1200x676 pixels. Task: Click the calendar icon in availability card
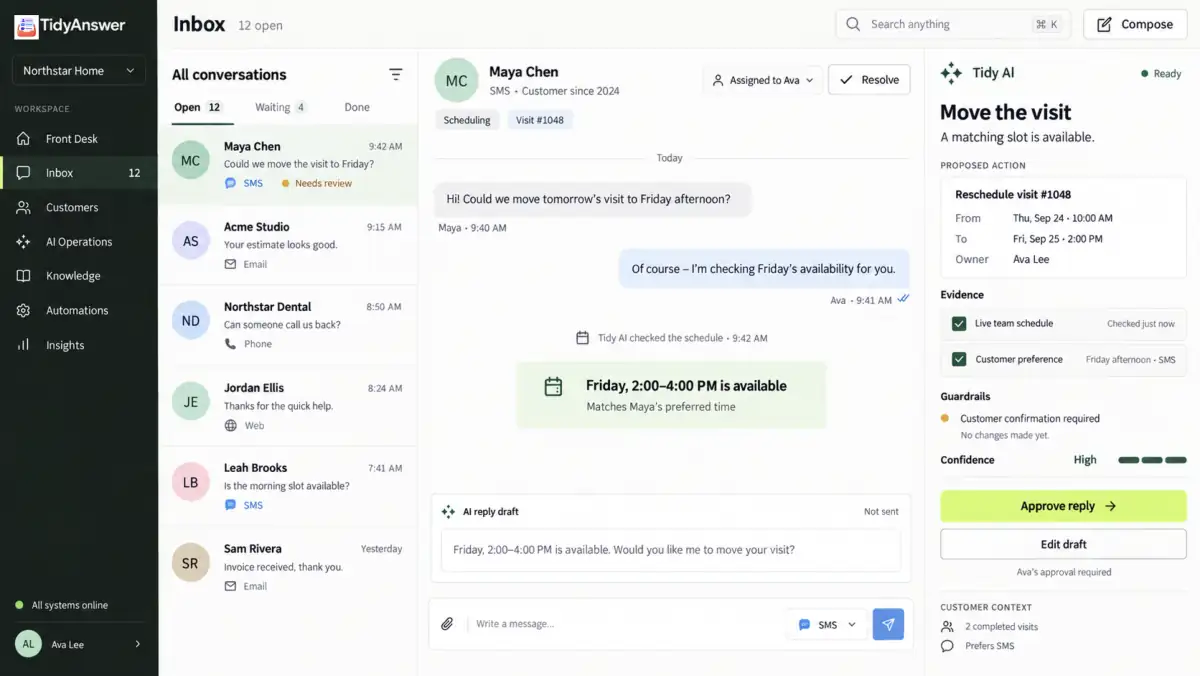[553, 386]
